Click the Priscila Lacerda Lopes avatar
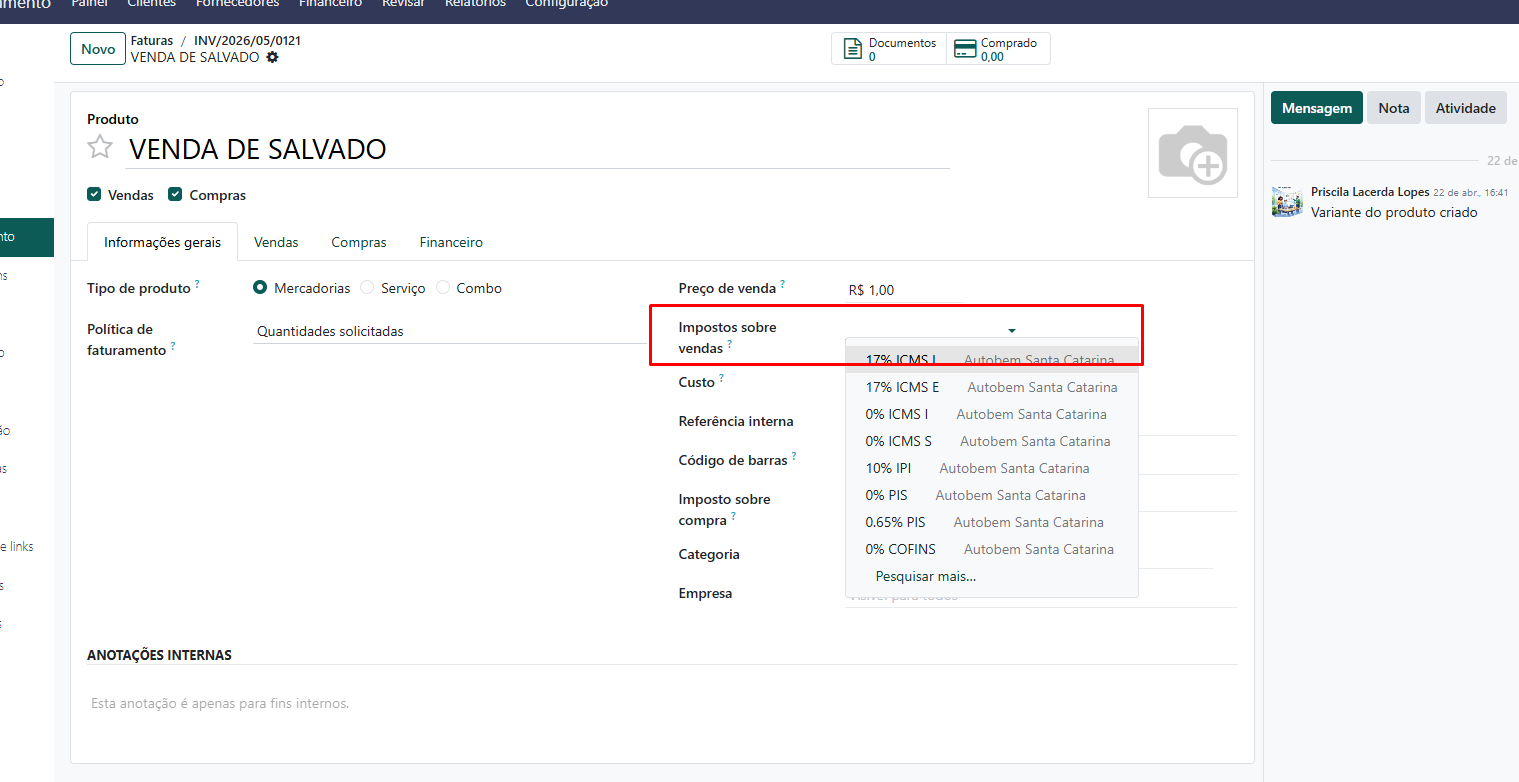This screenshot has height=782, width=1519. pyautogui.click(x=1287, y=202)
